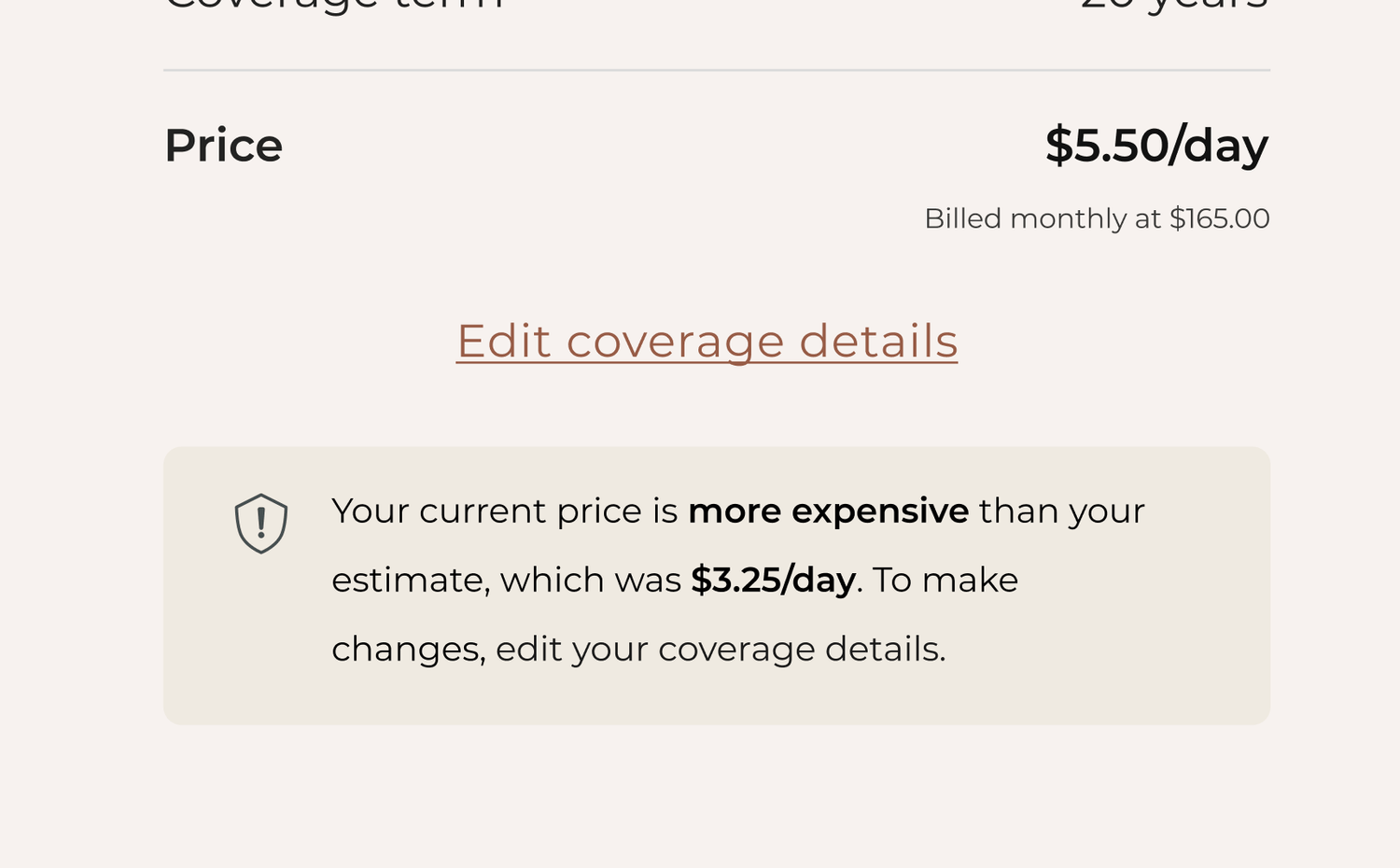Click the word 'details' in the Edit link

pyautogui.click(x=878, y=341)
